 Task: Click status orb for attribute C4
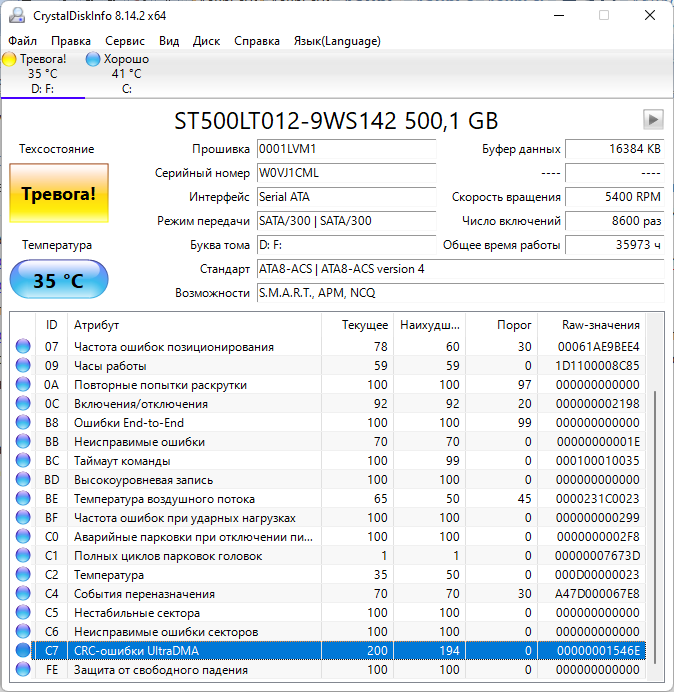(23, 593)
